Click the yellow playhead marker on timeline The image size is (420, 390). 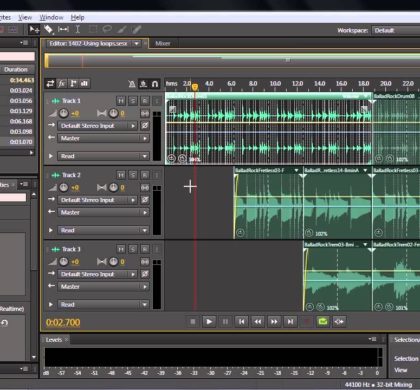(x=195, y=87)
